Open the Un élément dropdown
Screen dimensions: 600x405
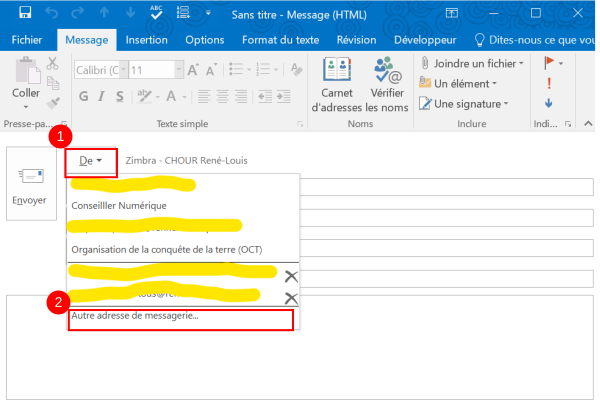tap(467, 83)
